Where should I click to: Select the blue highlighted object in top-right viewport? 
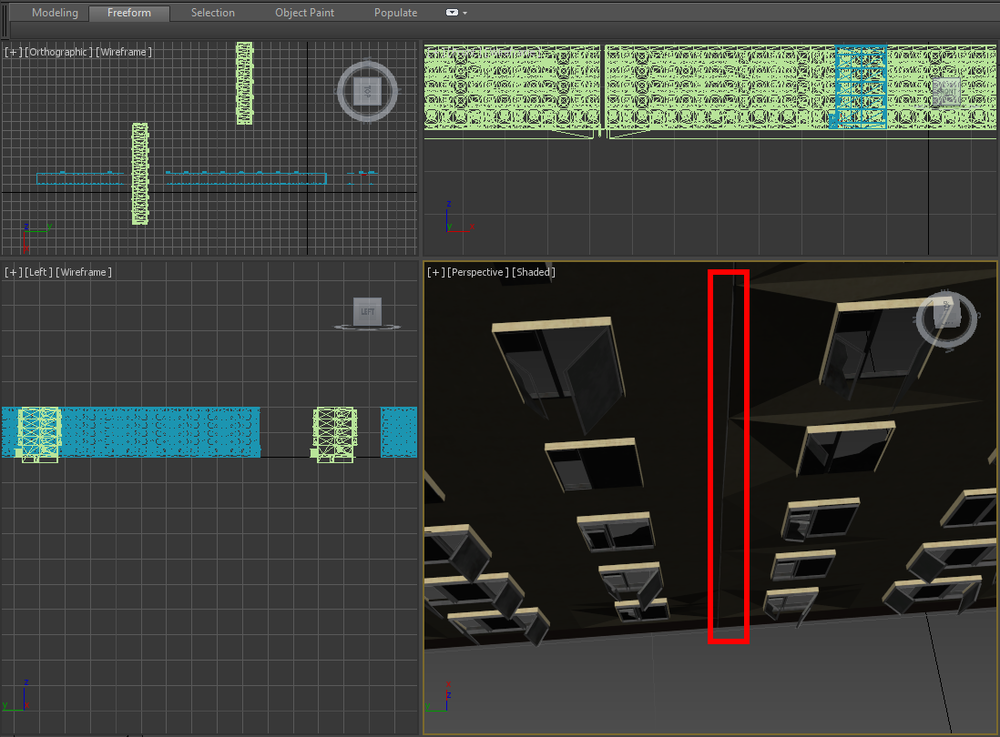tap(860, 87)
